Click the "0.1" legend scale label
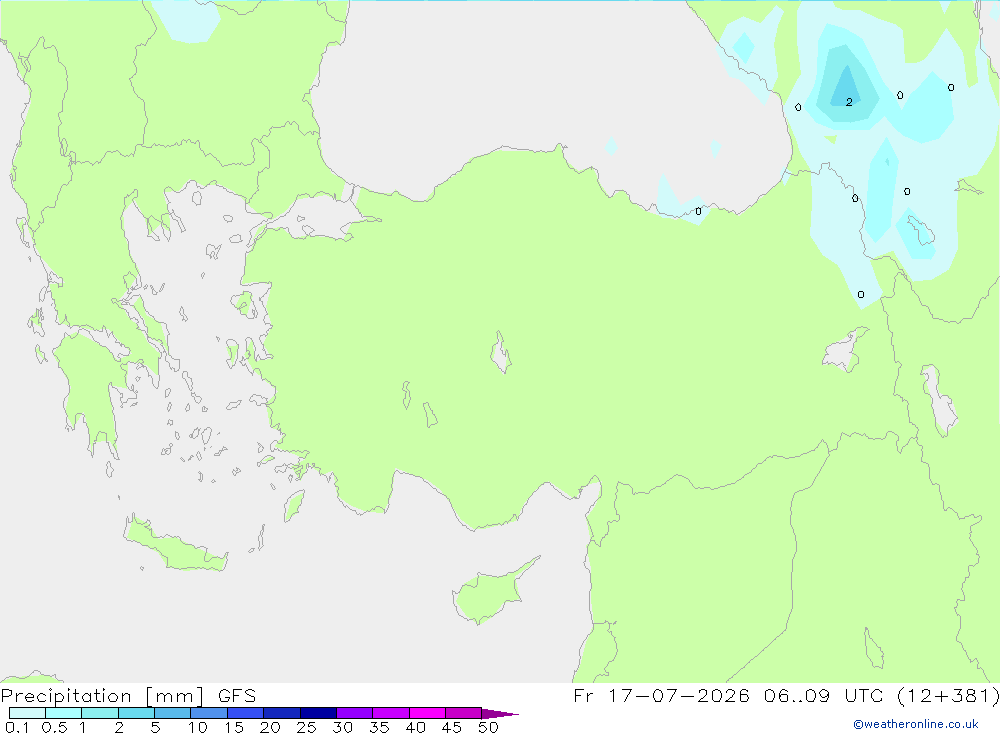 (17, 727)
